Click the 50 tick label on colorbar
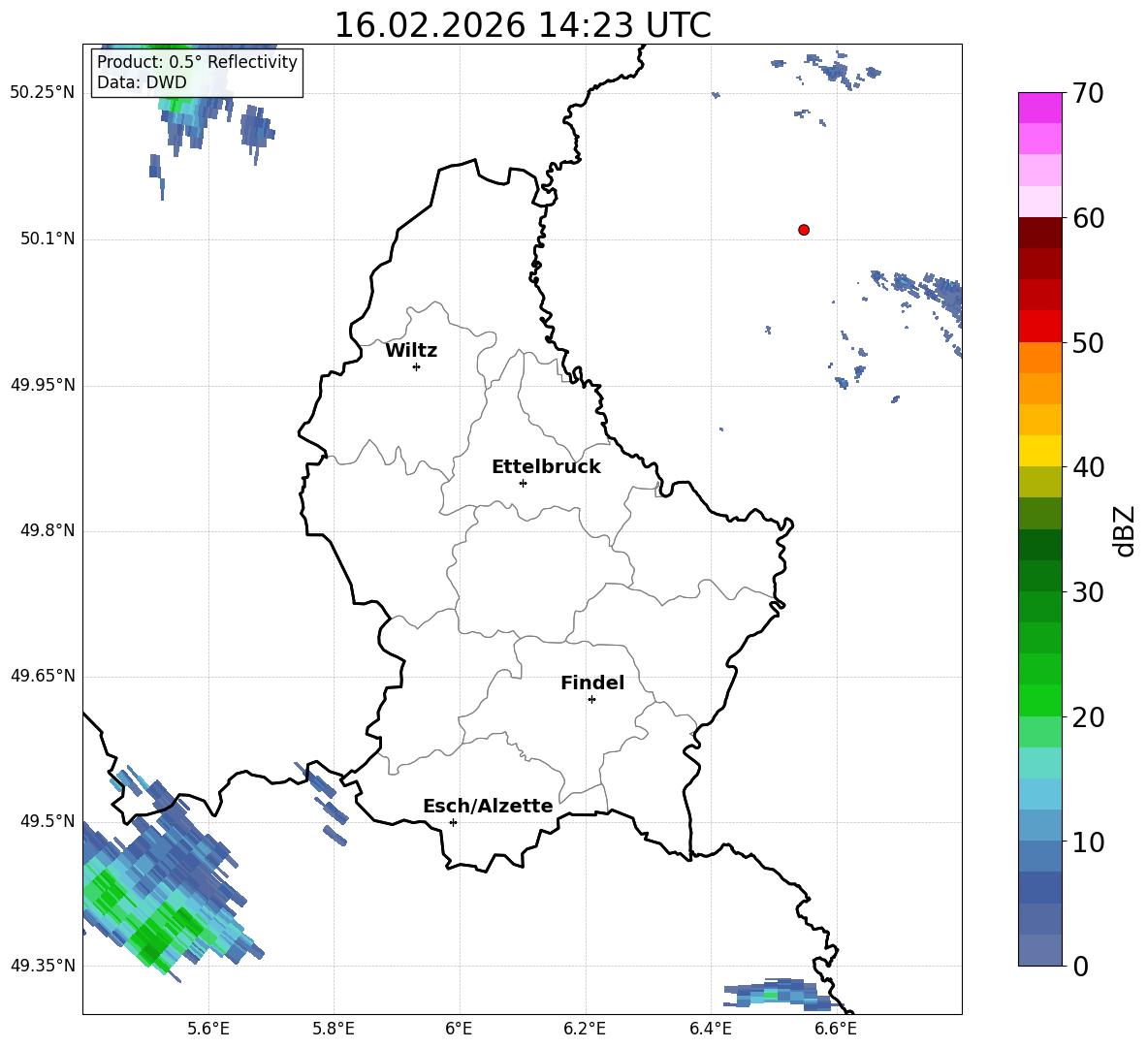The height and width of the screenshot is (1048, 1148). coord(1088,343)
